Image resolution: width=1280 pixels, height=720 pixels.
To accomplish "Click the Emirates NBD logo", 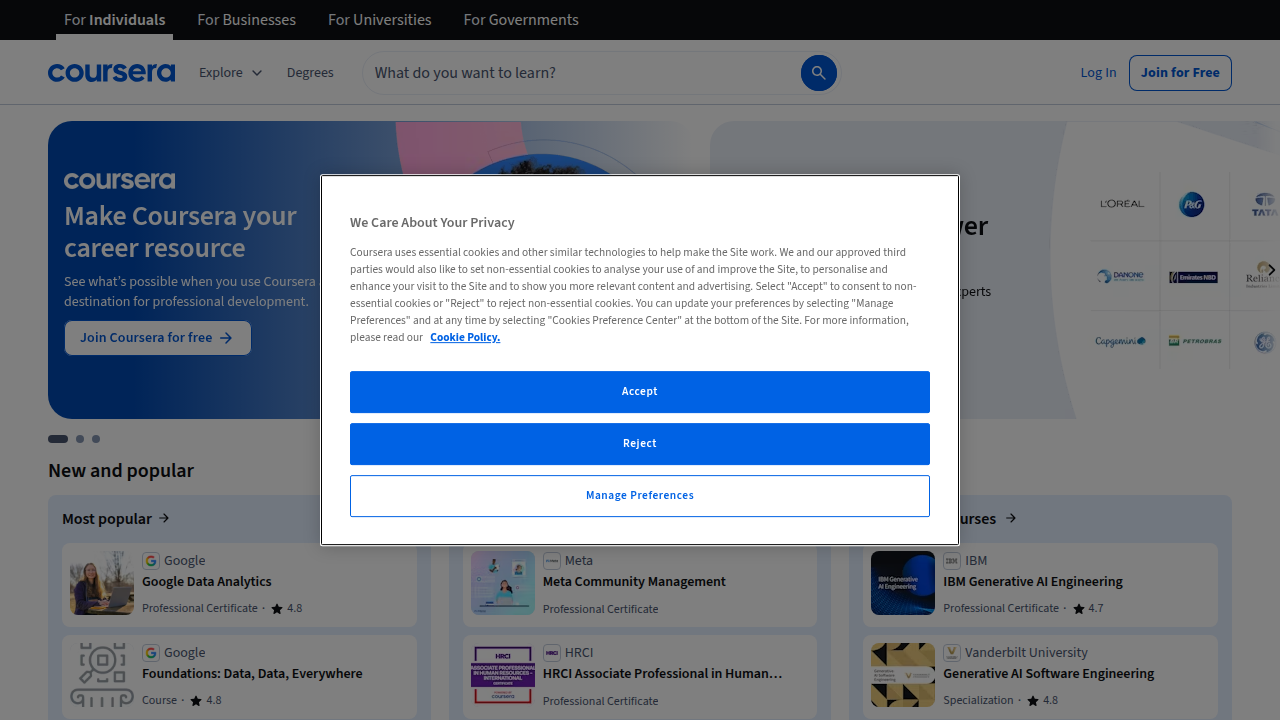I will tap(1193, 277).
